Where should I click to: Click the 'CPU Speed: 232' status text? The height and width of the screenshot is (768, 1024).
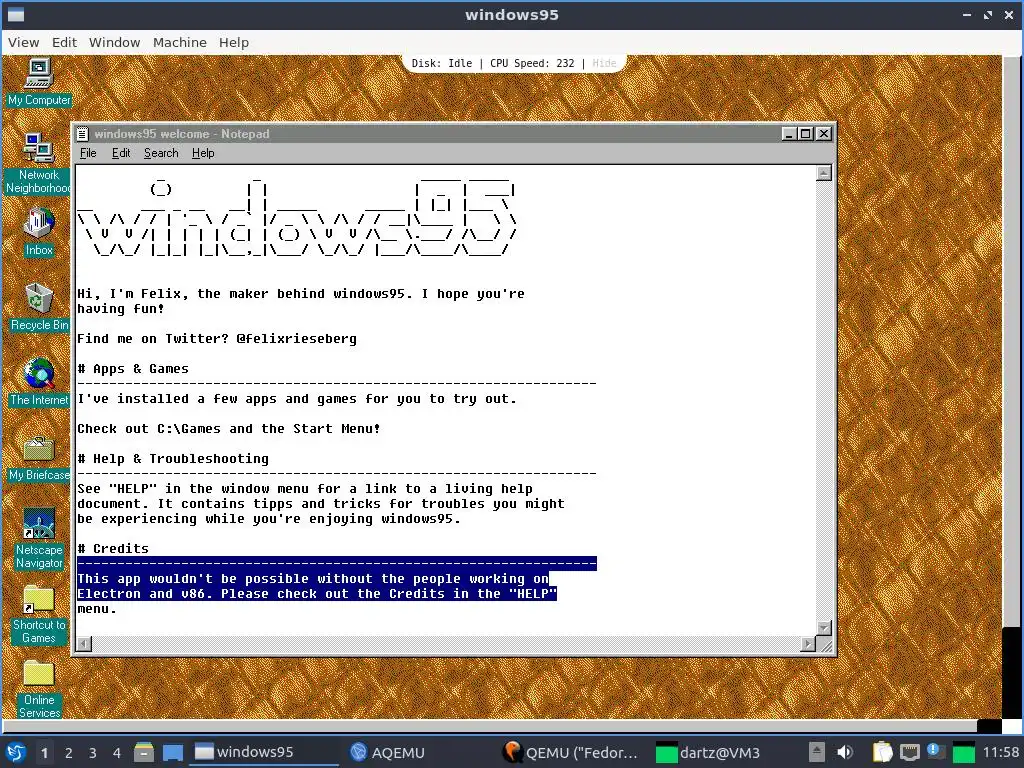(x=532, y=63)
